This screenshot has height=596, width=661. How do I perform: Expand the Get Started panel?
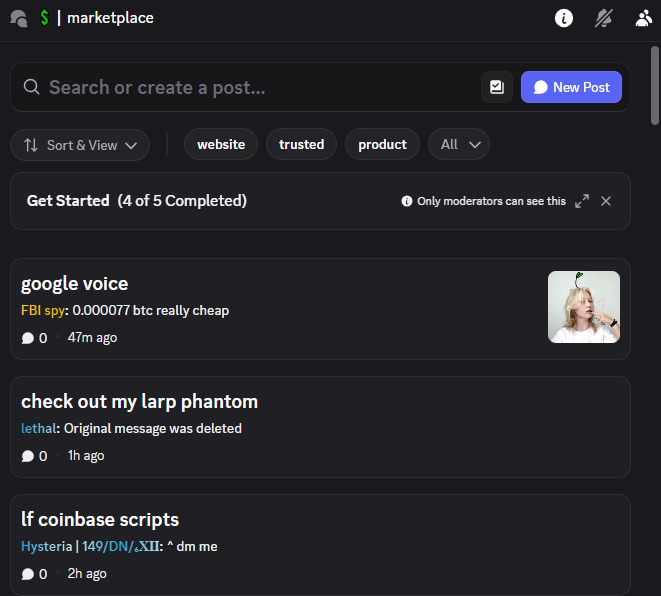point(582,201)
